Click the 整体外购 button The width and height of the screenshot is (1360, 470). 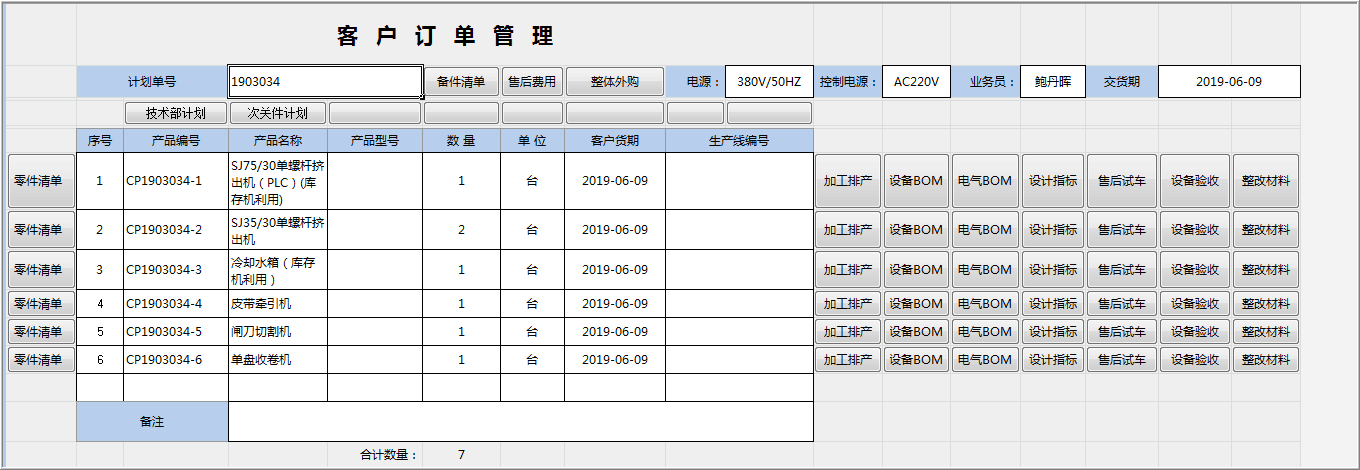click(x=614, y=82)
